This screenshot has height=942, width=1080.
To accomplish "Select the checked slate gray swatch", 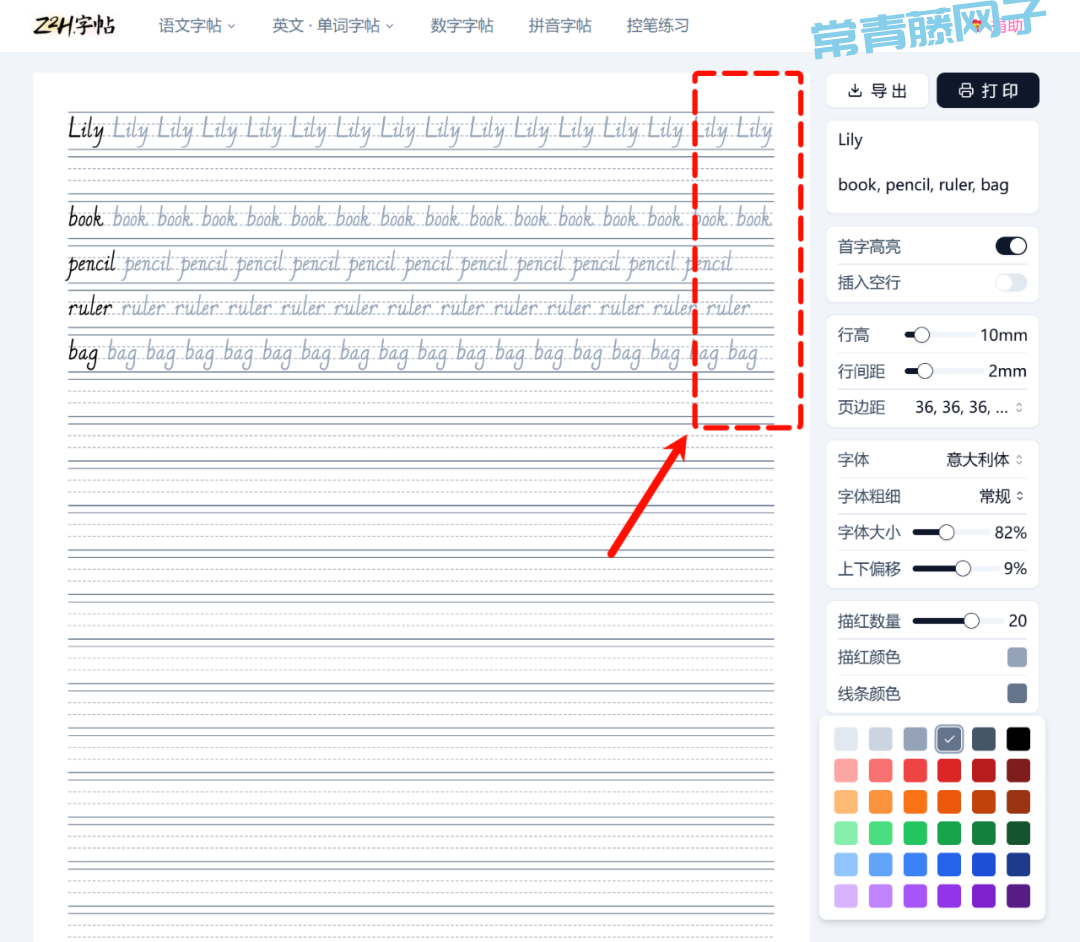I will coord(949,739).
